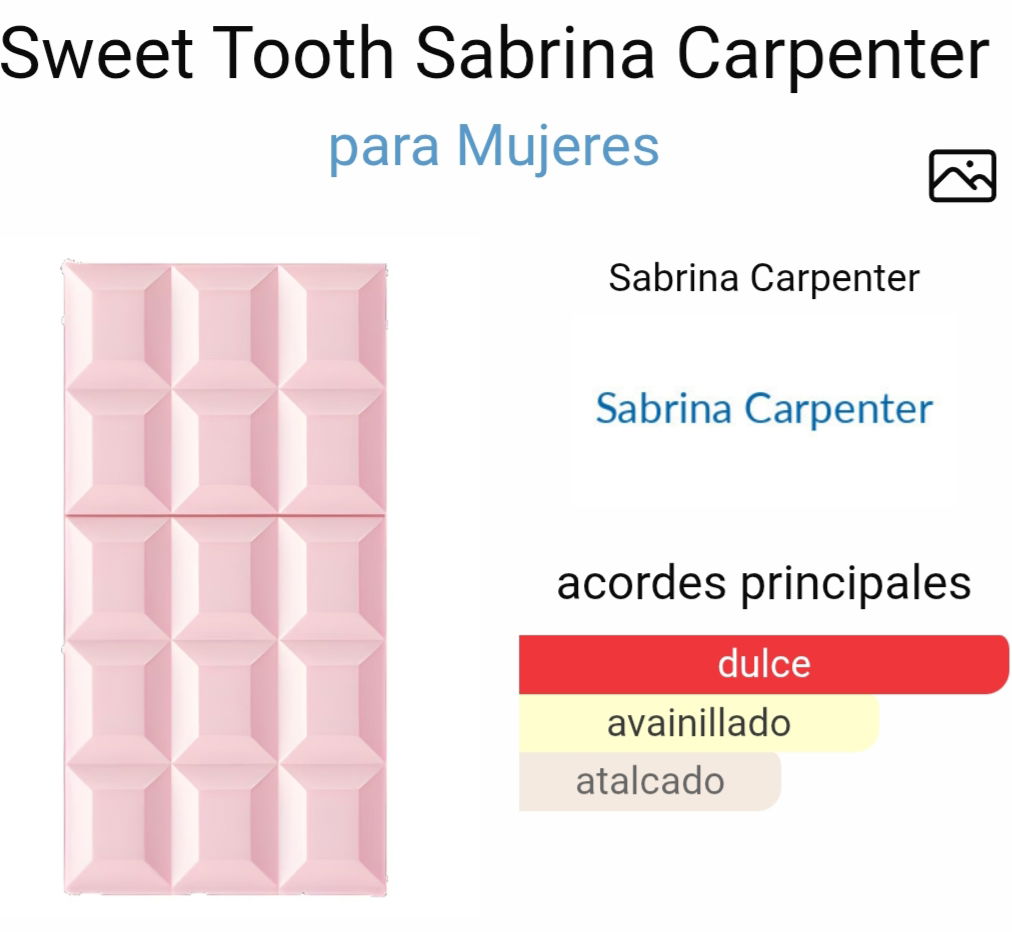Select the beige 'atalcado' accord bar

pos(650,781)
